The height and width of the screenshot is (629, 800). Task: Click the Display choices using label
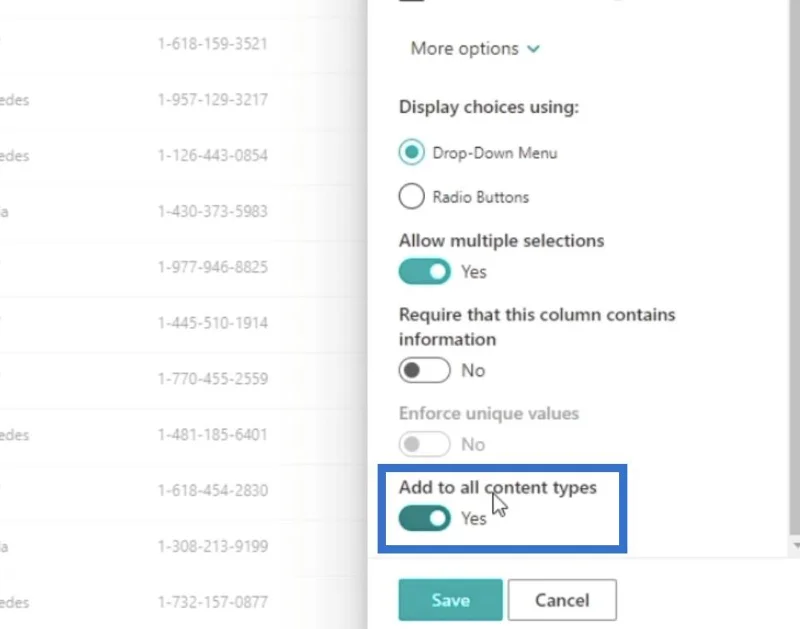489,107
